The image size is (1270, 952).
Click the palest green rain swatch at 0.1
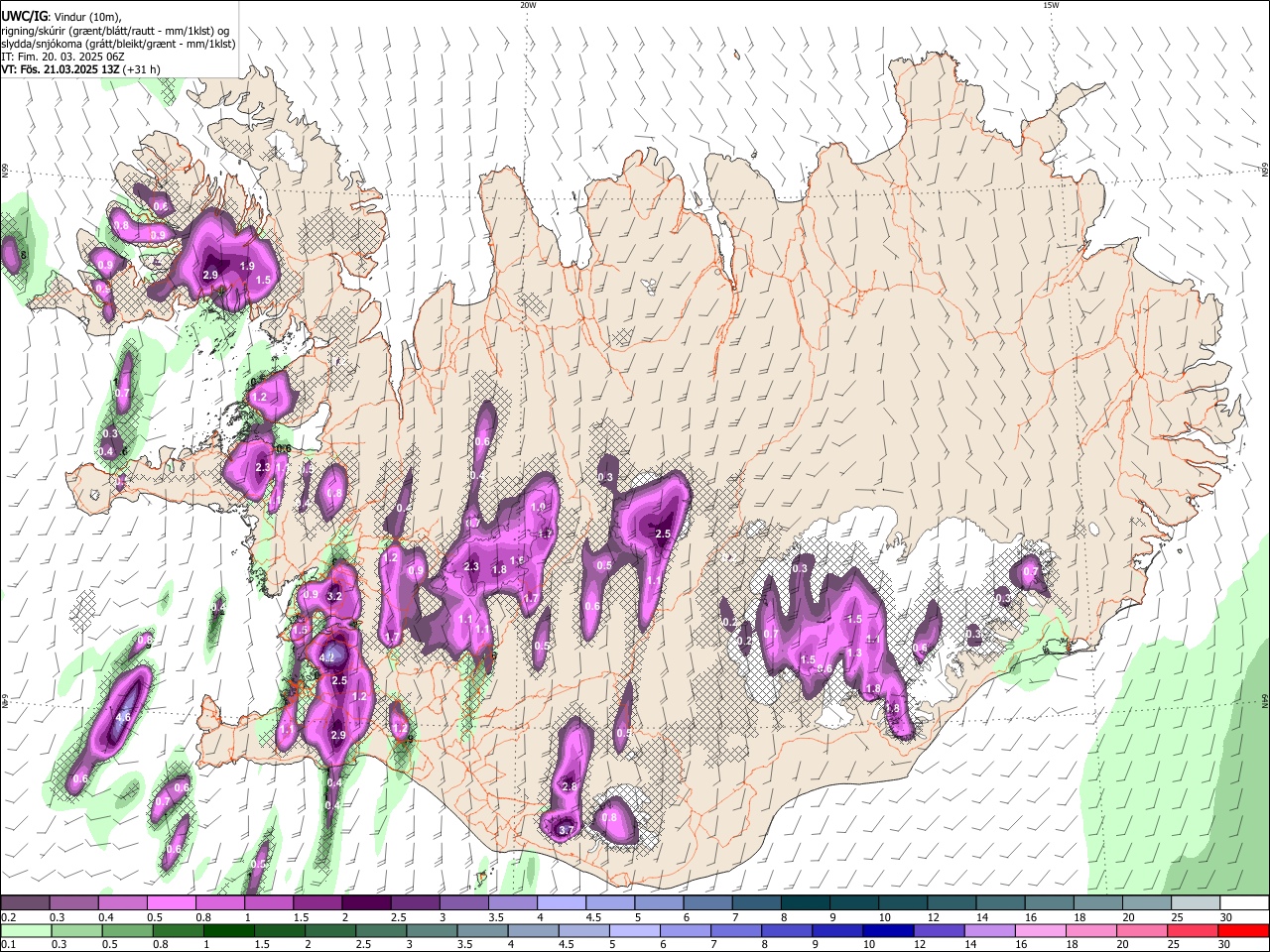tap(26, 930)
